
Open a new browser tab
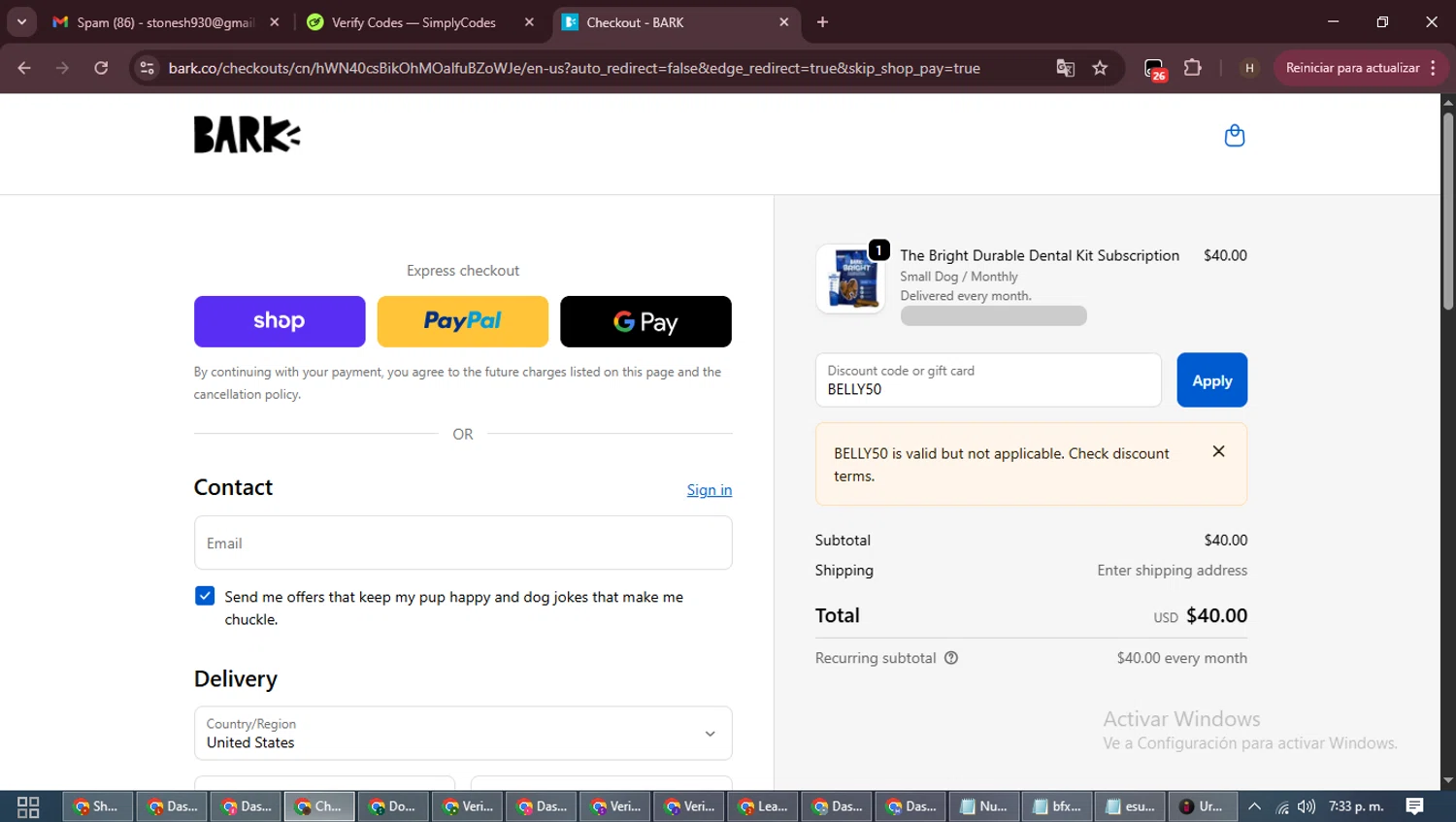pyautogui.click(x=822, y=22)
